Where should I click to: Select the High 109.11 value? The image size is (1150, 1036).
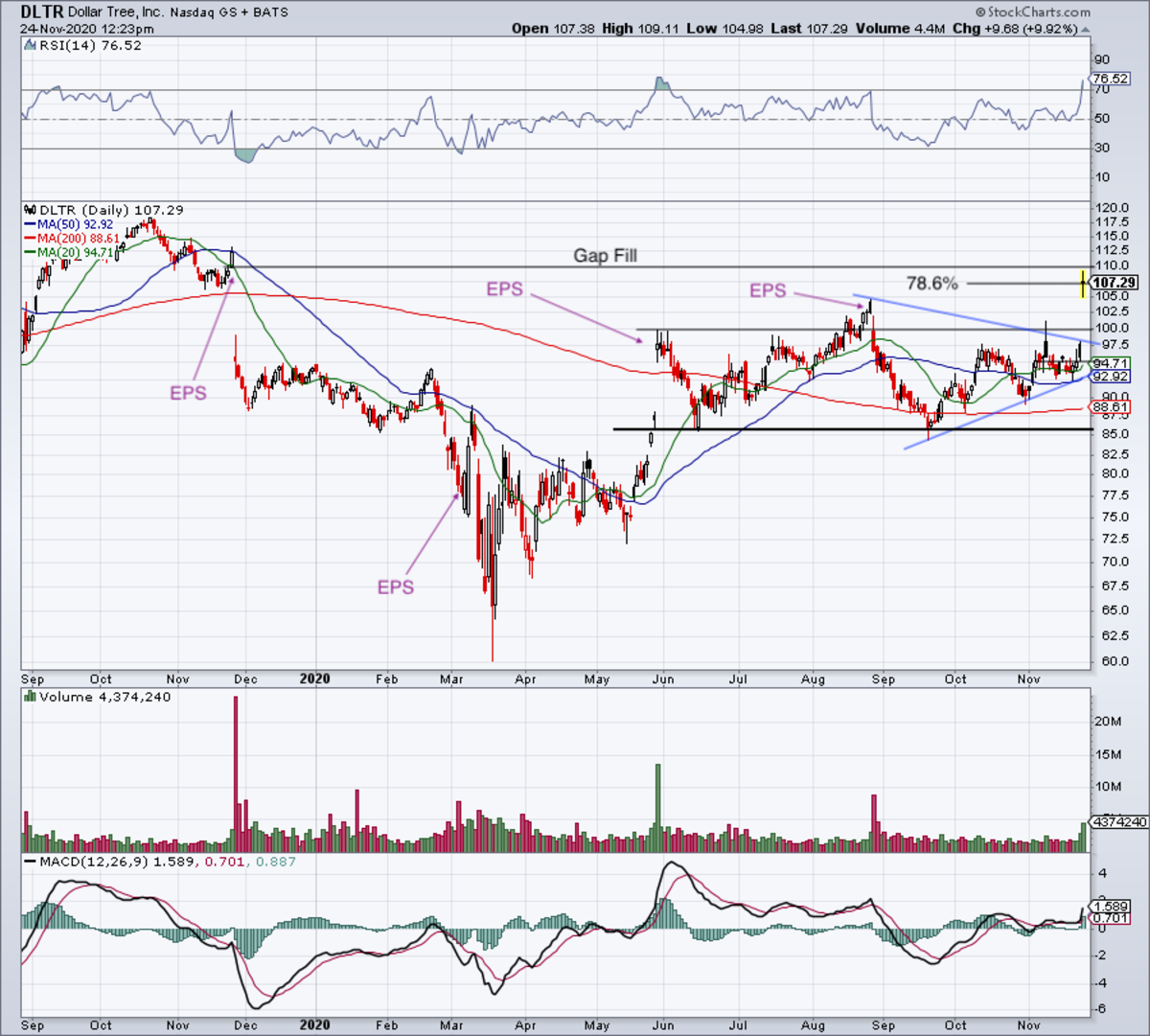(641, 29)
